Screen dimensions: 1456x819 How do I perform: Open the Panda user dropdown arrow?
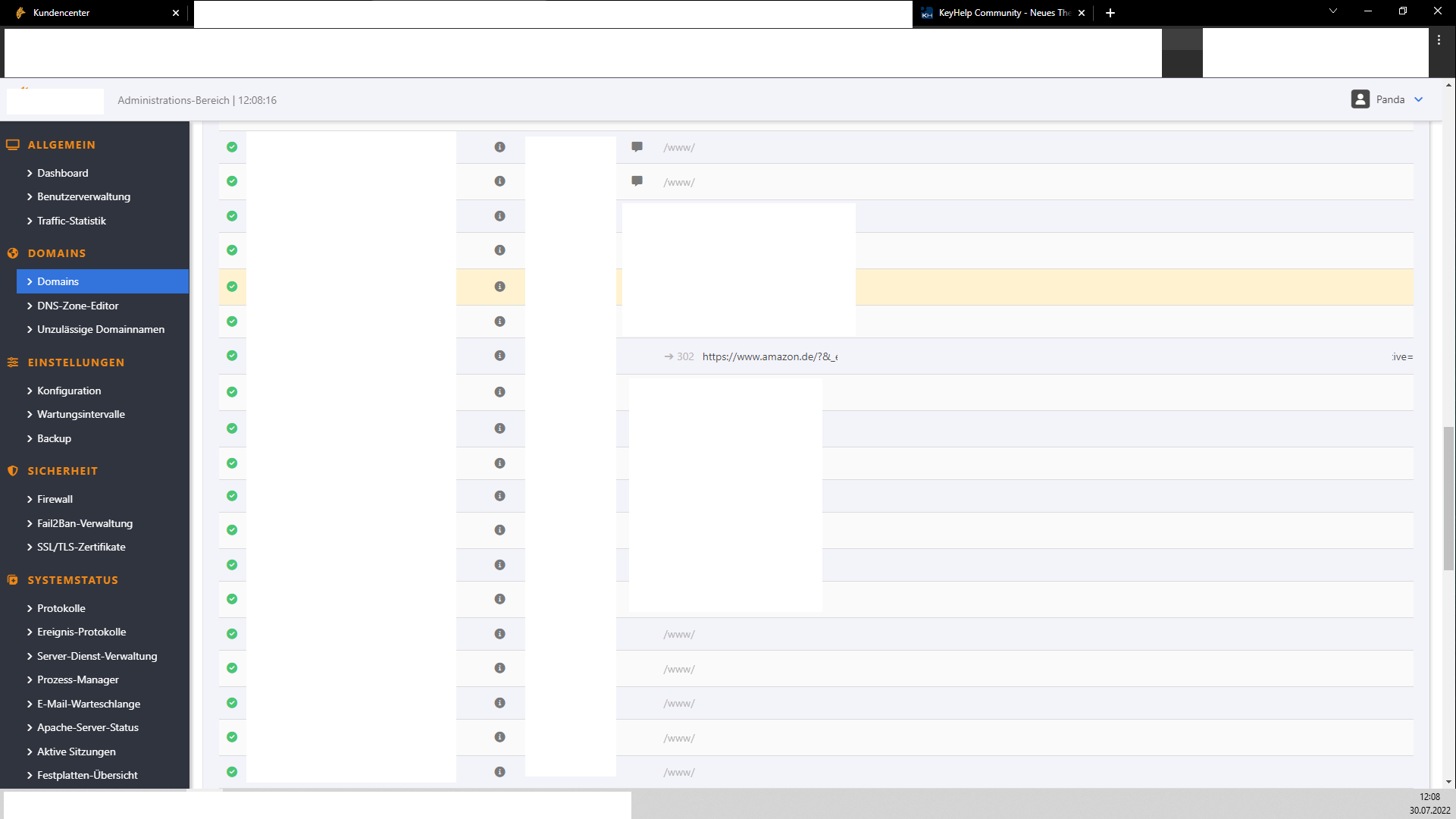[1419, 99]
